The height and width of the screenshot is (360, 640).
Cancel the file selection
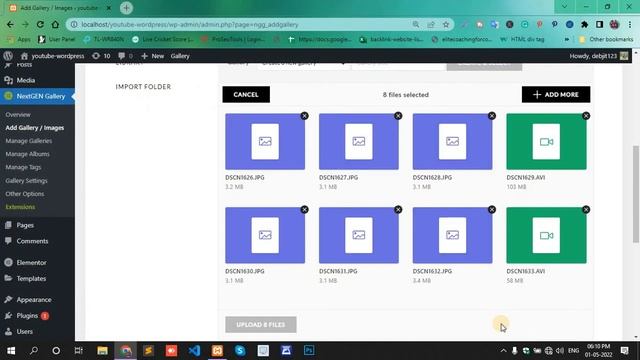click(x=246, y=94)
